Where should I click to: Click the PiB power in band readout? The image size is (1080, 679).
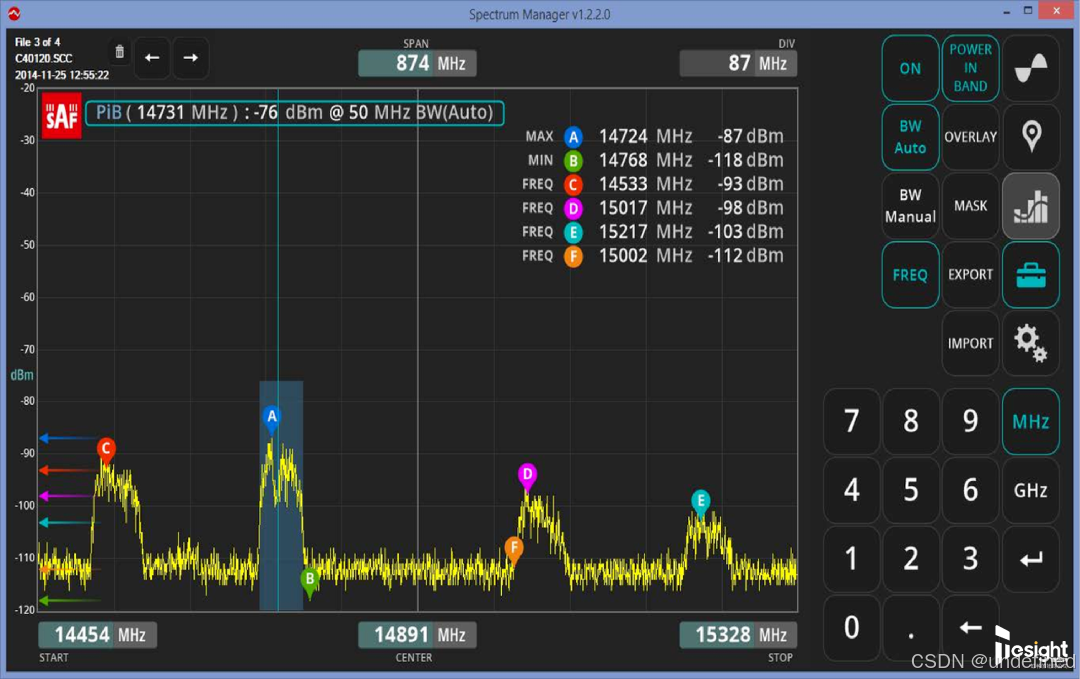[x=295, y=113]
